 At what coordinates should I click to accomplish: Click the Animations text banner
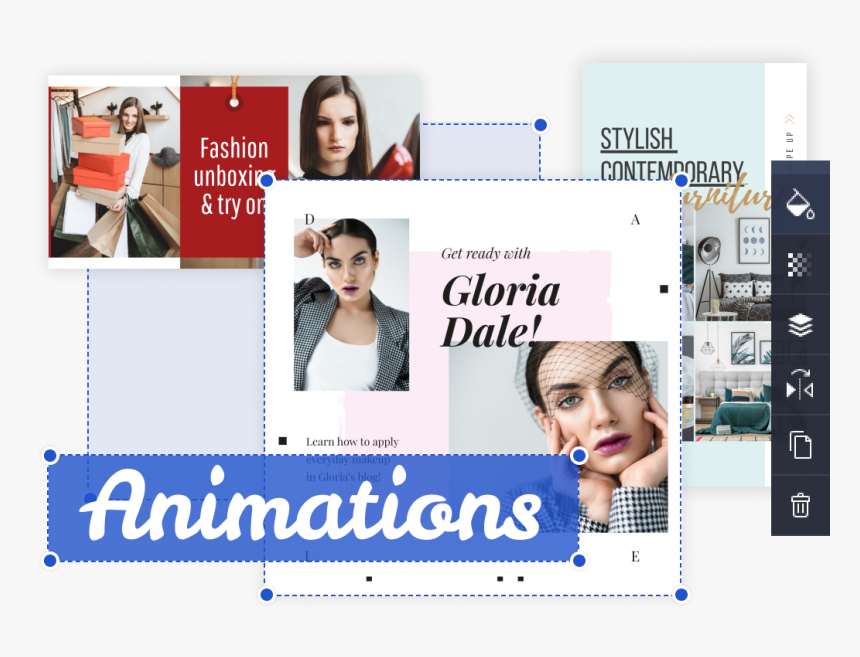point(313,508)
